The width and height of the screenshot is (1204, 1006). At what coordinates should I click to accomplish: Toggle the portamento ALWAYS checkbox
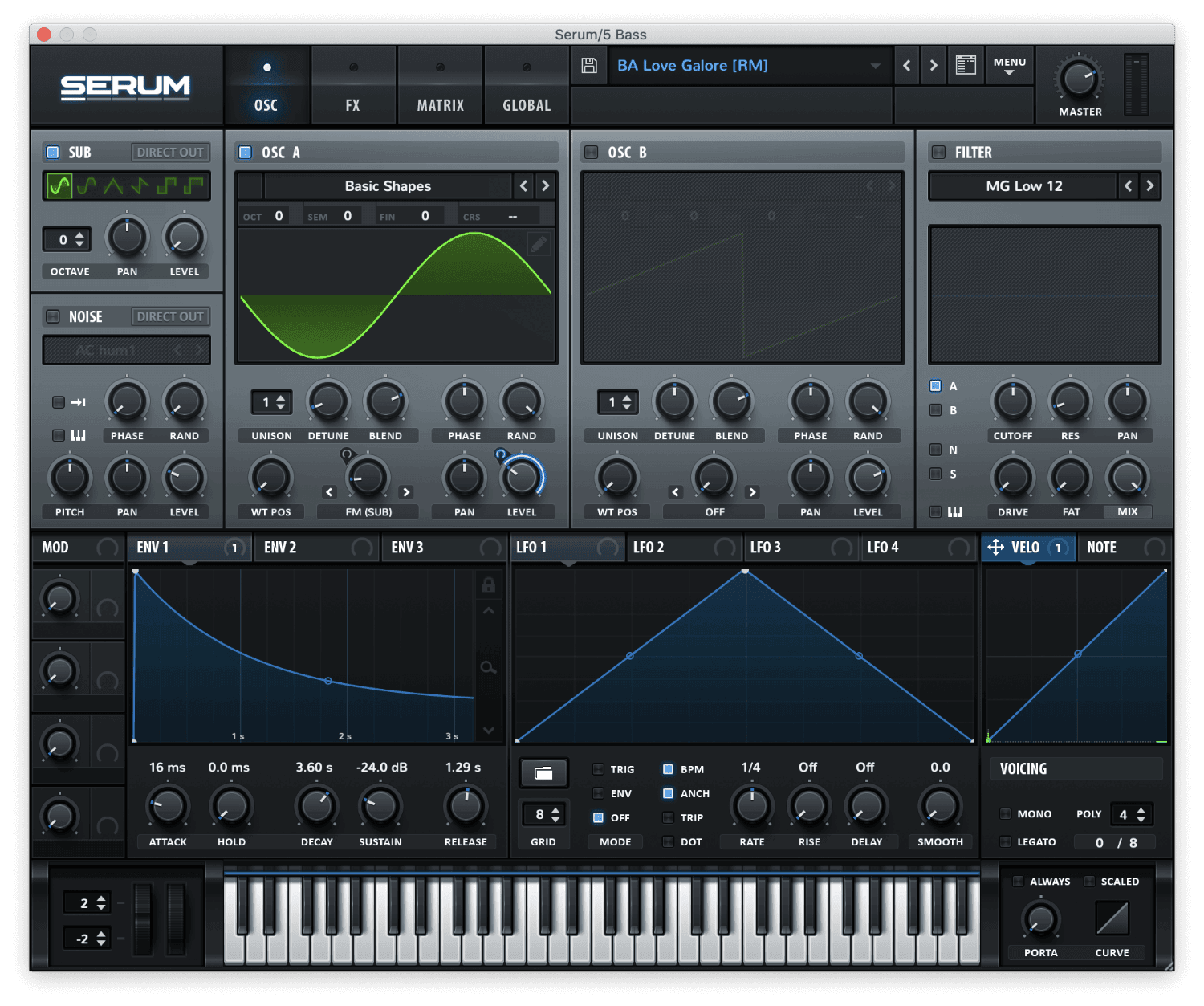click(1018, 882)
